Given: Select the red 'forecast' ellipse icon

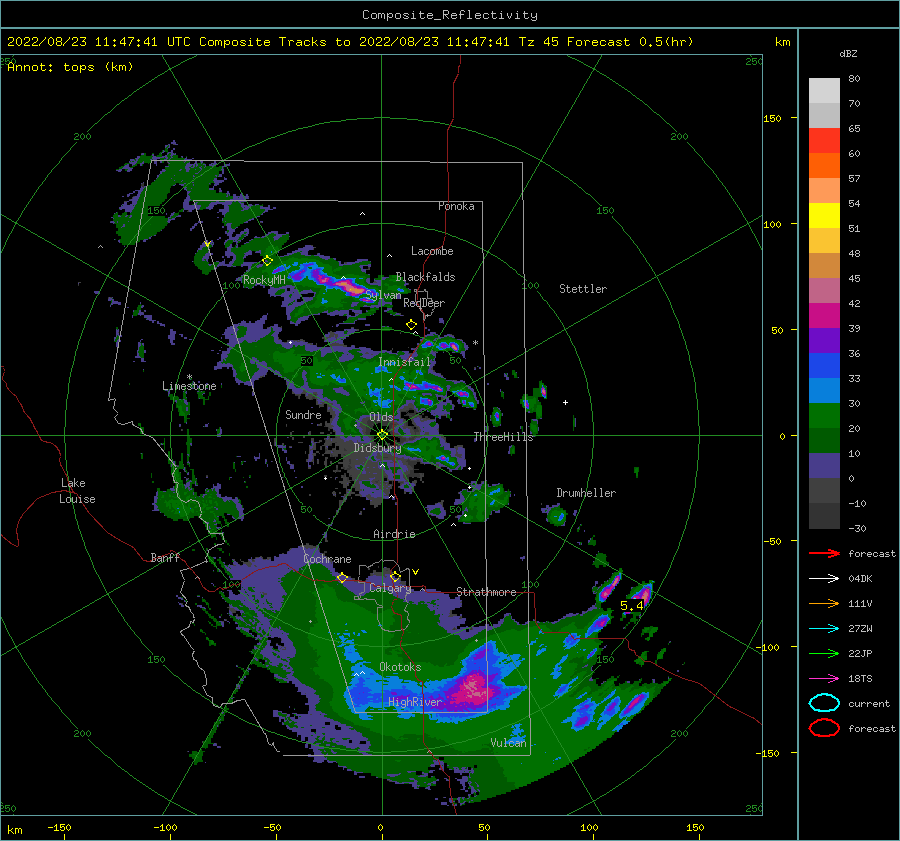Looking at the screenshot, I should pos(824,728).
